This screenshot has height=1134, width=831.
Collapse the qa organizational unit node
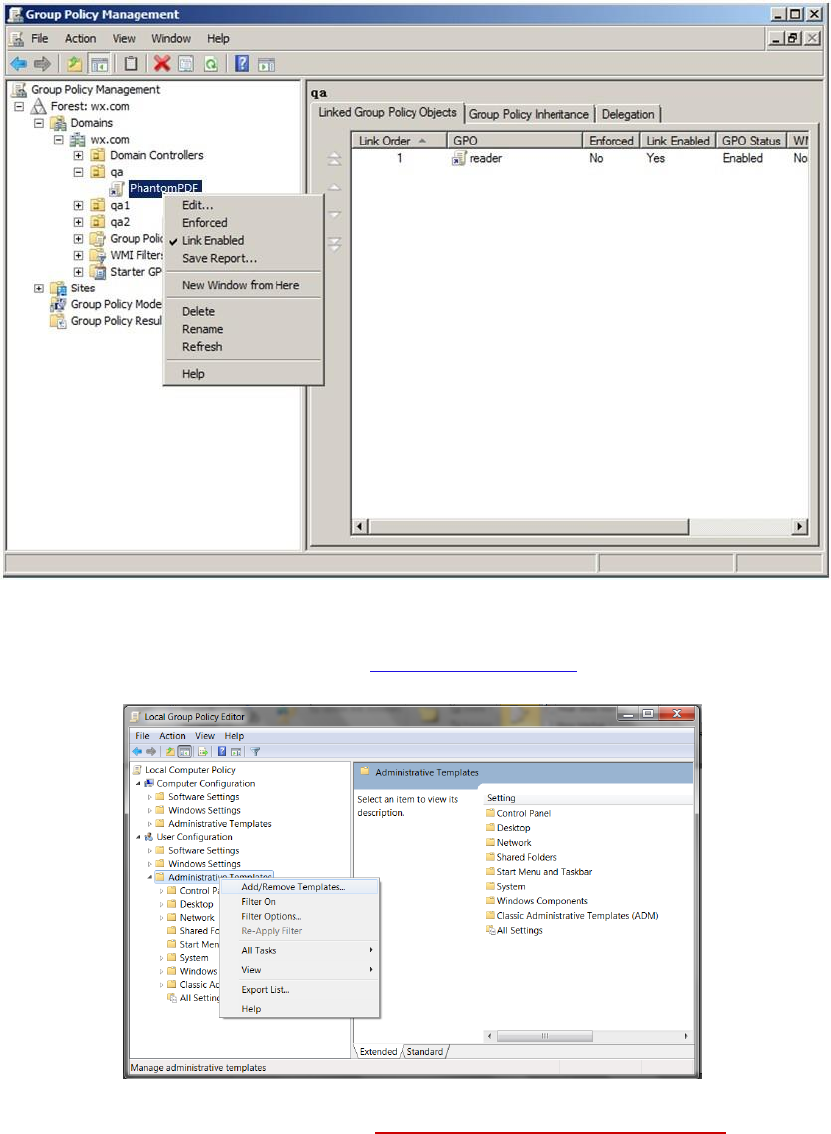tap(78, 172)
